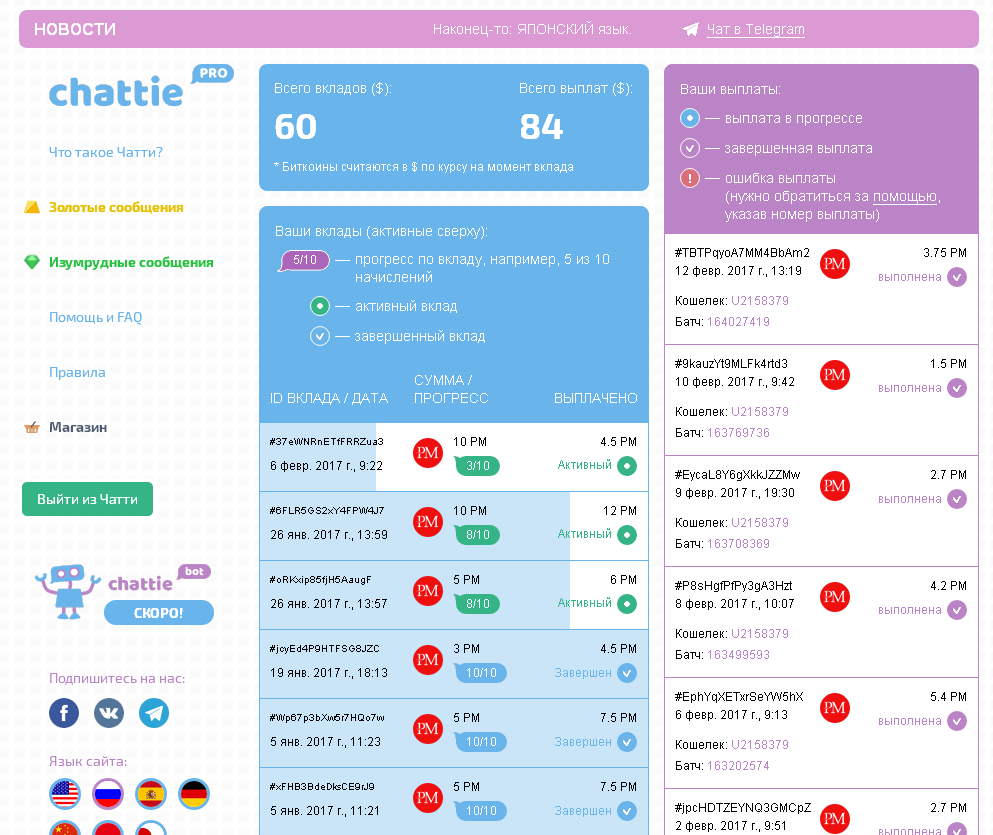Click payout ID #jpcHDTZEYNQ3GMCpZ

point(743,808)
